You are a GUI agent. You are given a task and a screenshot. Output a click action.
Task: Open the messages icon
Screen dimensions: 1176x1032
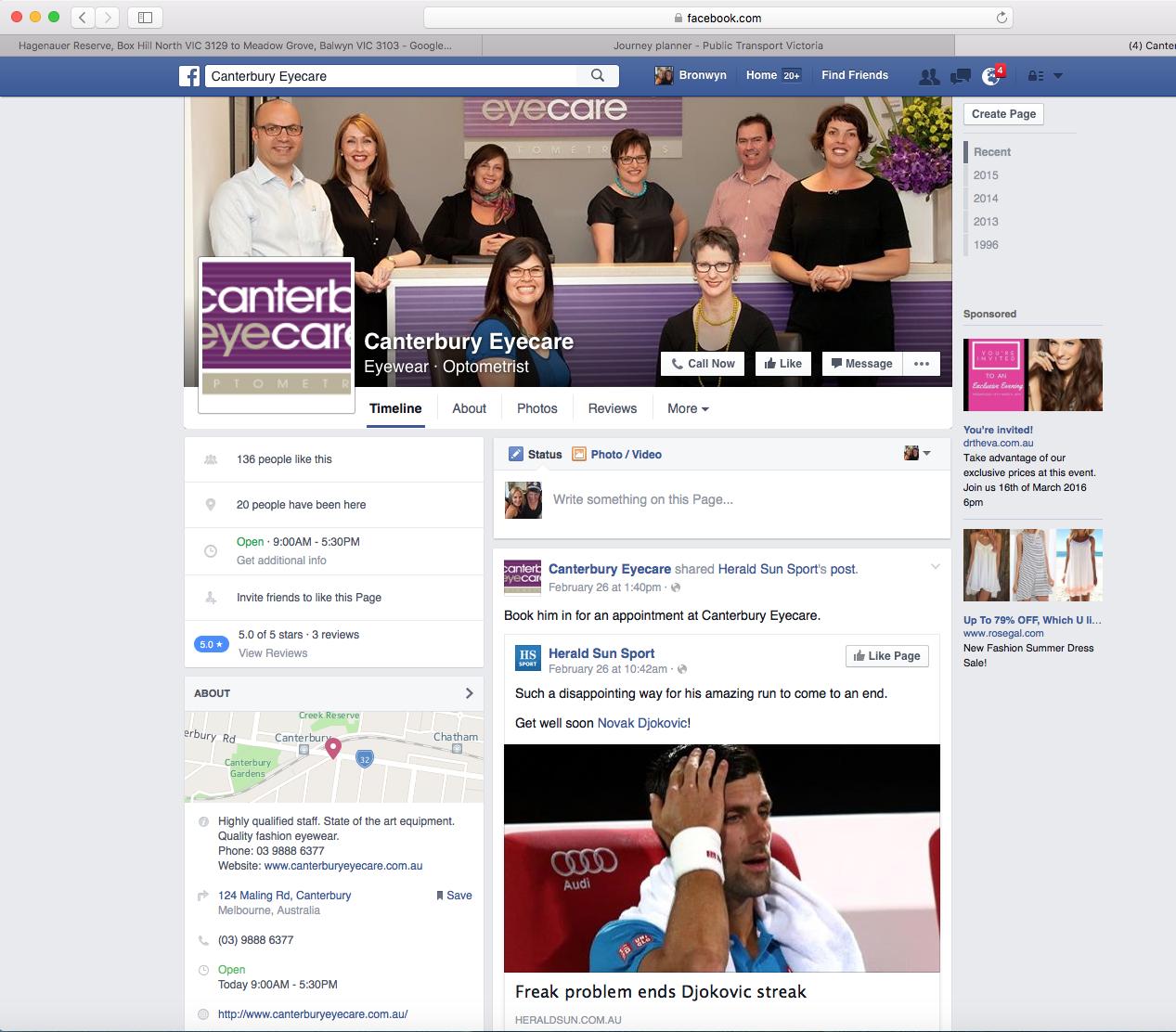tap(961, 76)
